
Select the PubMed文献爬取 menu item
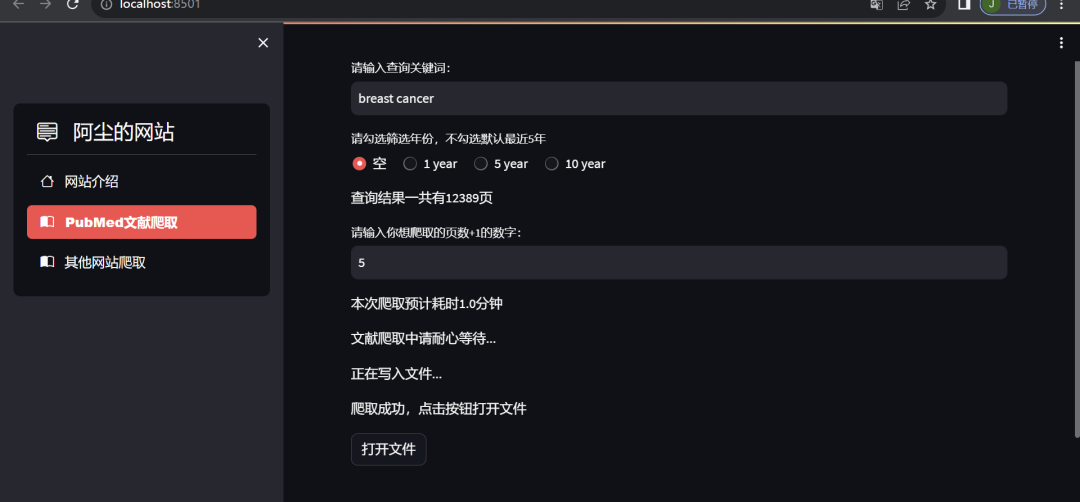click(x=142, y=222)
